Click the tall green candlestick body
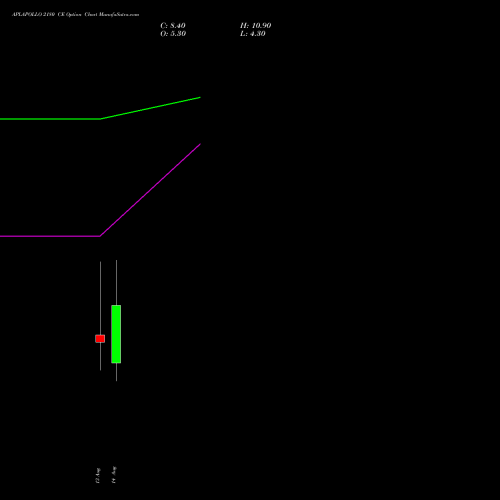 (x=116, y=334)
